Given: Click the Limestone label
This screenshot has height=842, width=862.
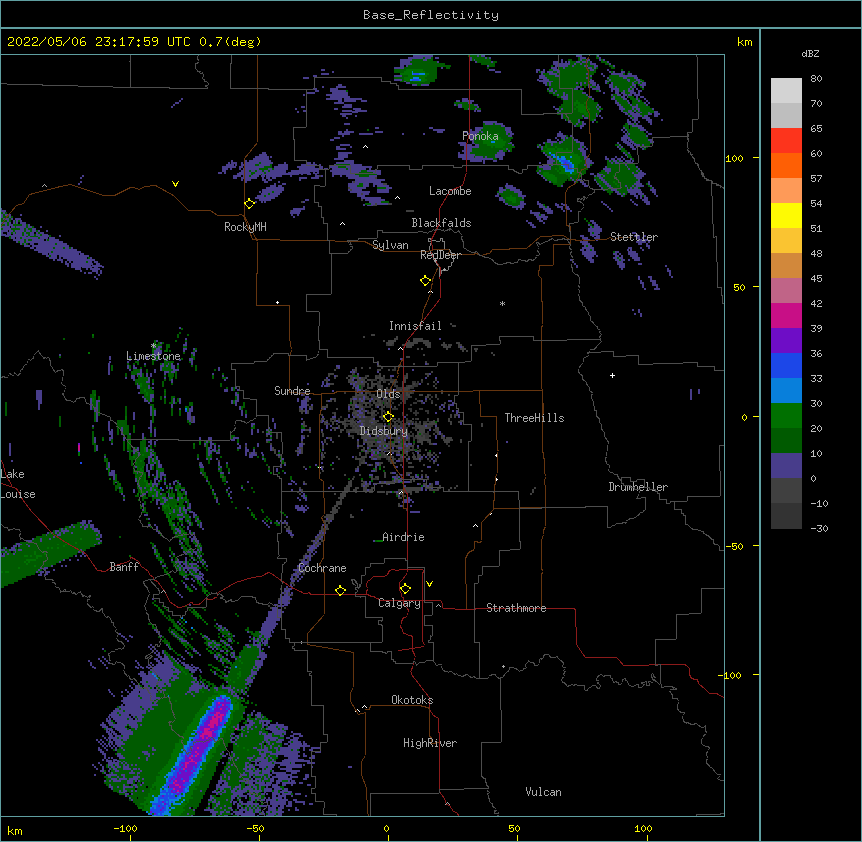Looking at the screenshot, I should 153,356.
